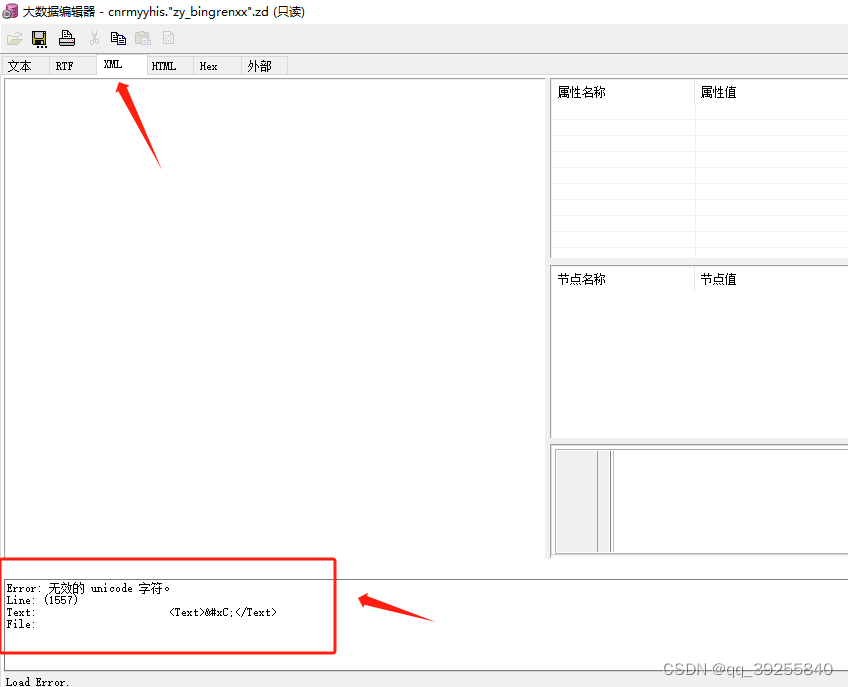Click the error line 'Line: (1557)'
The image size is (848, 687).
coord(42,600)
